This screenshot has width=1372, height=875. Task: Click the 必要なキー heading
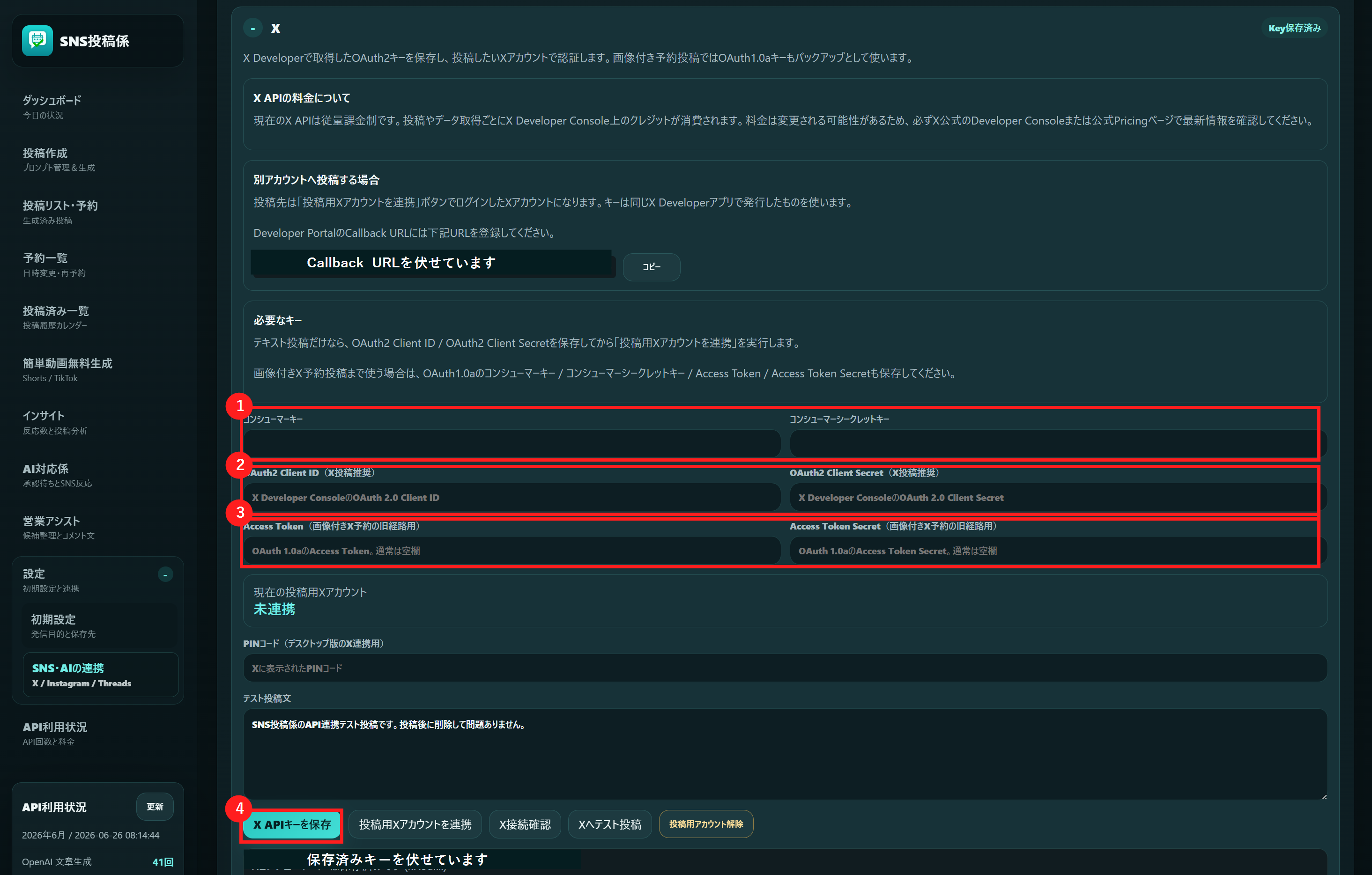coord(277,321)
